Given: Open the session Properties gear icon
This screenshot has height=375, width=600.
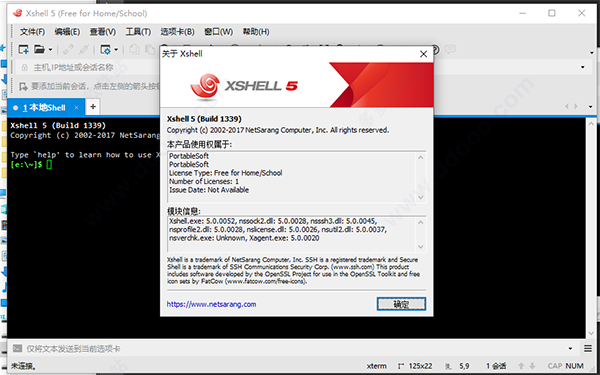Looking at the screenshot, I should point(106,49).
